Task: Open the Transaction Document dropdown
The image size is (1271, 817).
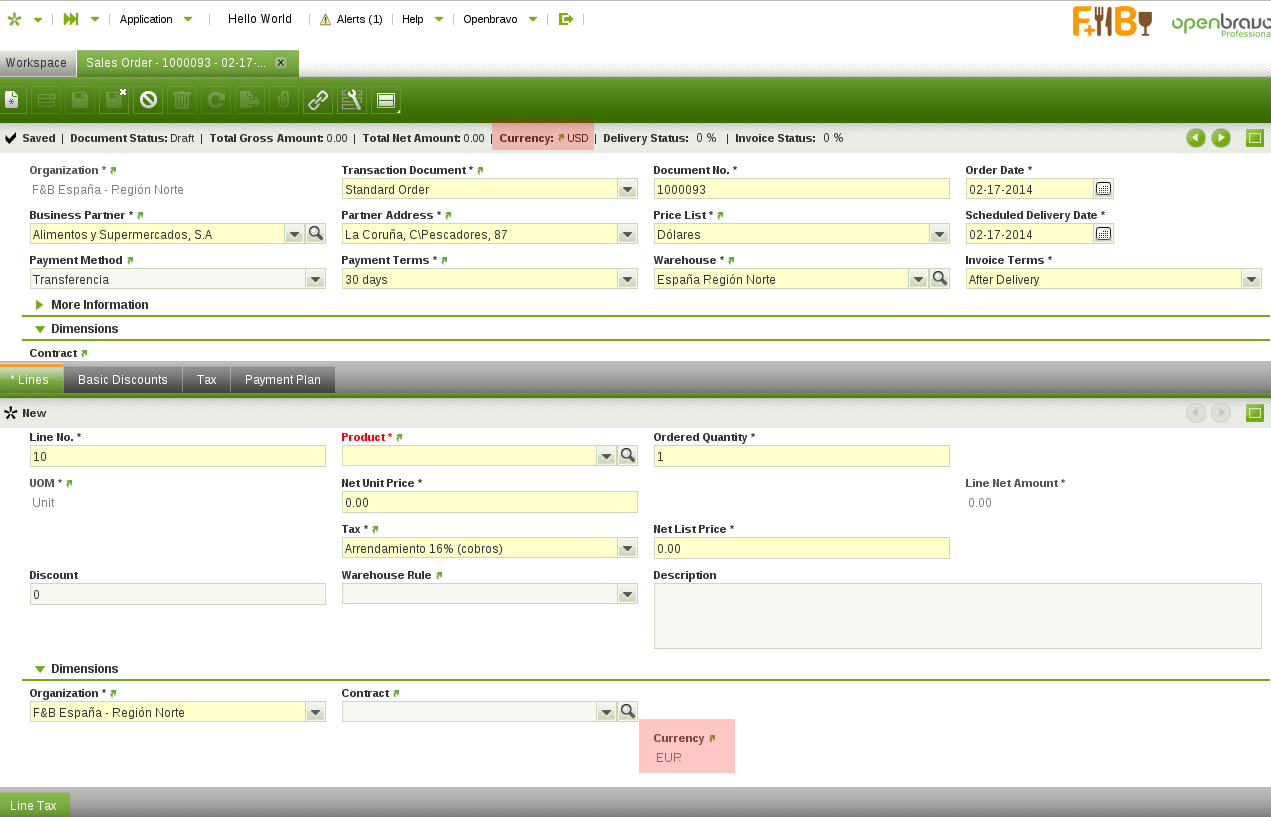Action: 627,189
